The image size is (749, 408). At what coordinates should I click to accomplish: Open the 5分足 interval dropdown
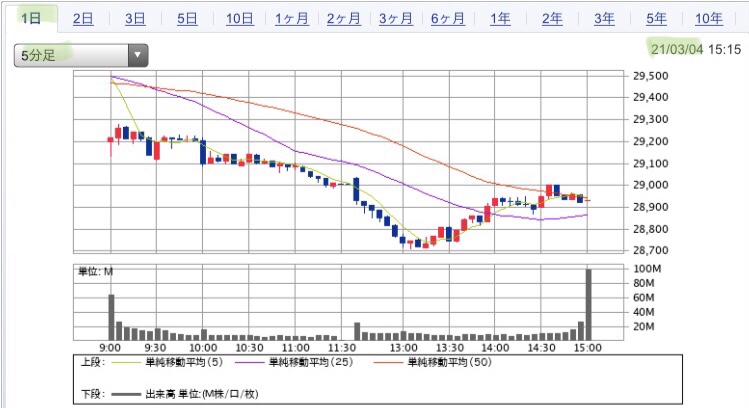coord(81,56)
